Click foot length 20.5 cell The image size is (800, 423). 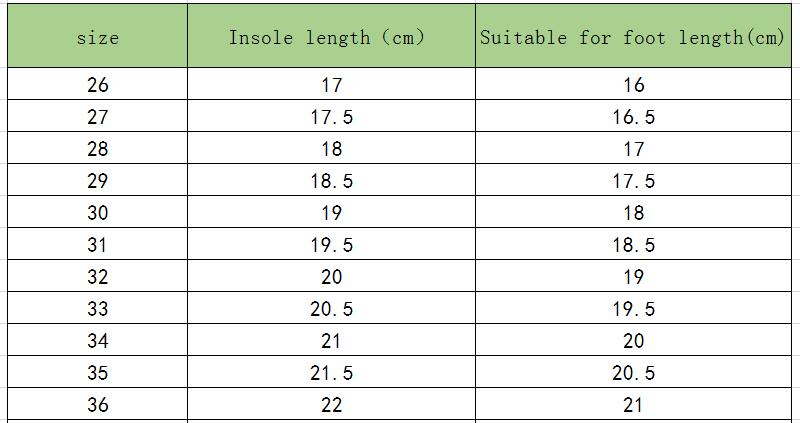[633, 373]
